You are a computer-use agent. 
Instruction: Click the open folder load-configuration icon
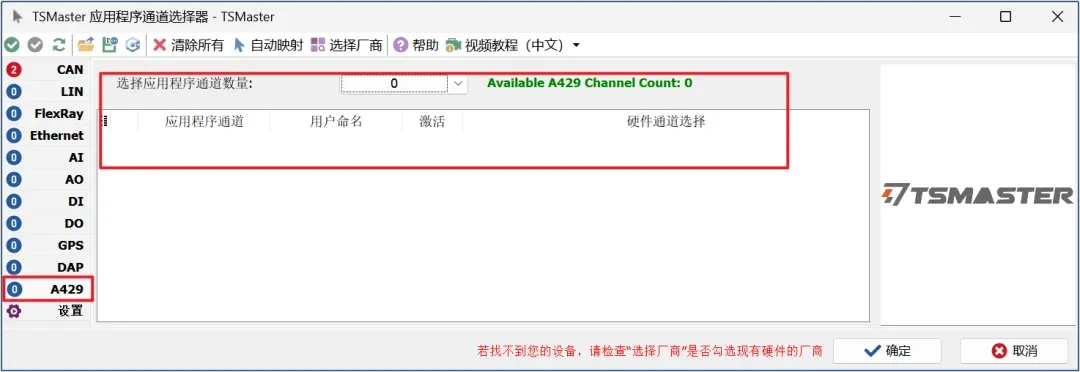click(85, 45)
